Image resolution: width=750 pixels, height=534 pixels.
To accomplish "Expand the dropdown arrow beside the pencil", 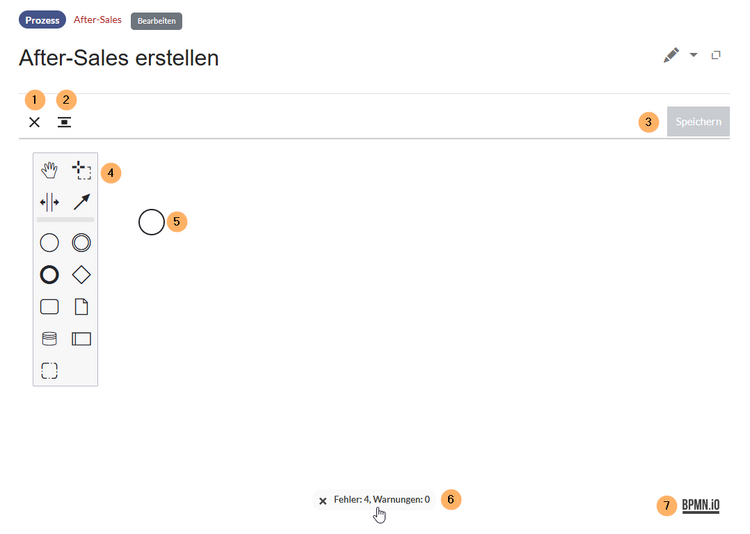I will pos(694,56).
